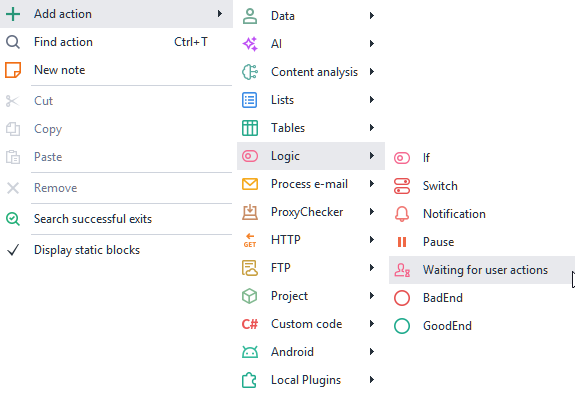Expand the Data submenu arrow
Viewport: 575px width, 394px height.
372,16
